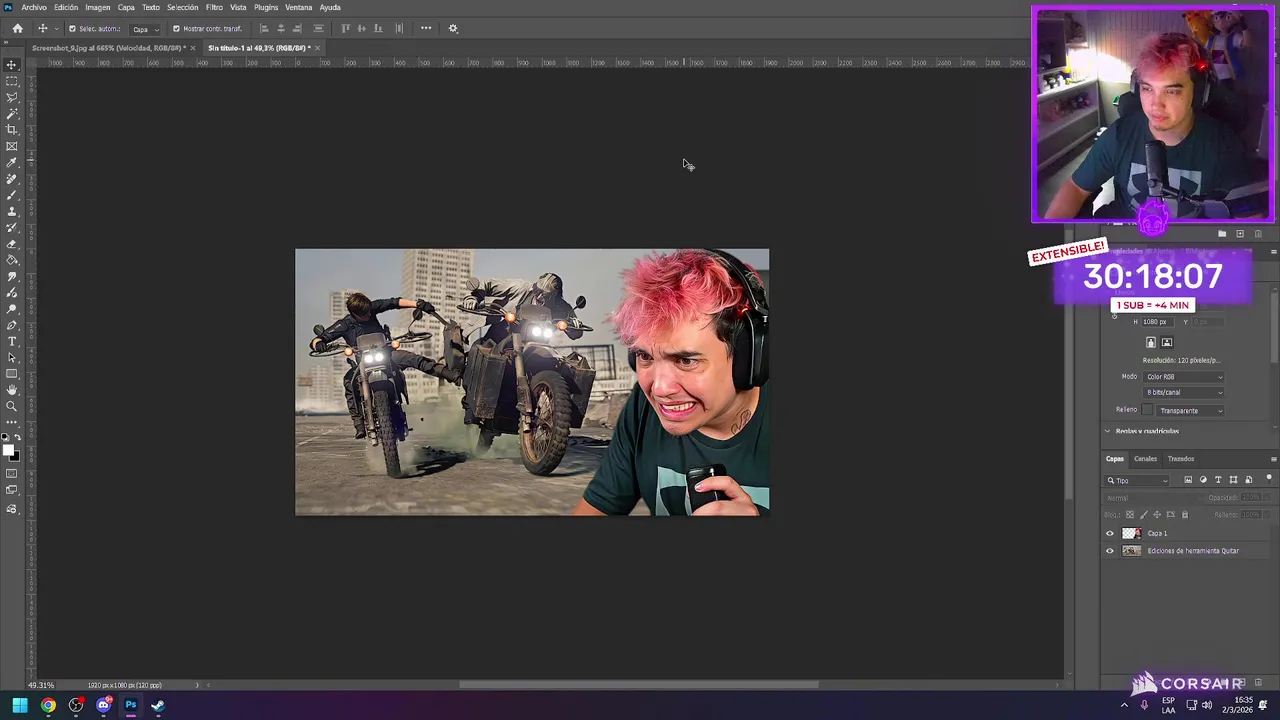Image resolution: width=1280 pixels, height=720 pixels.
Task: Select the Move tool
Action: 12,65
